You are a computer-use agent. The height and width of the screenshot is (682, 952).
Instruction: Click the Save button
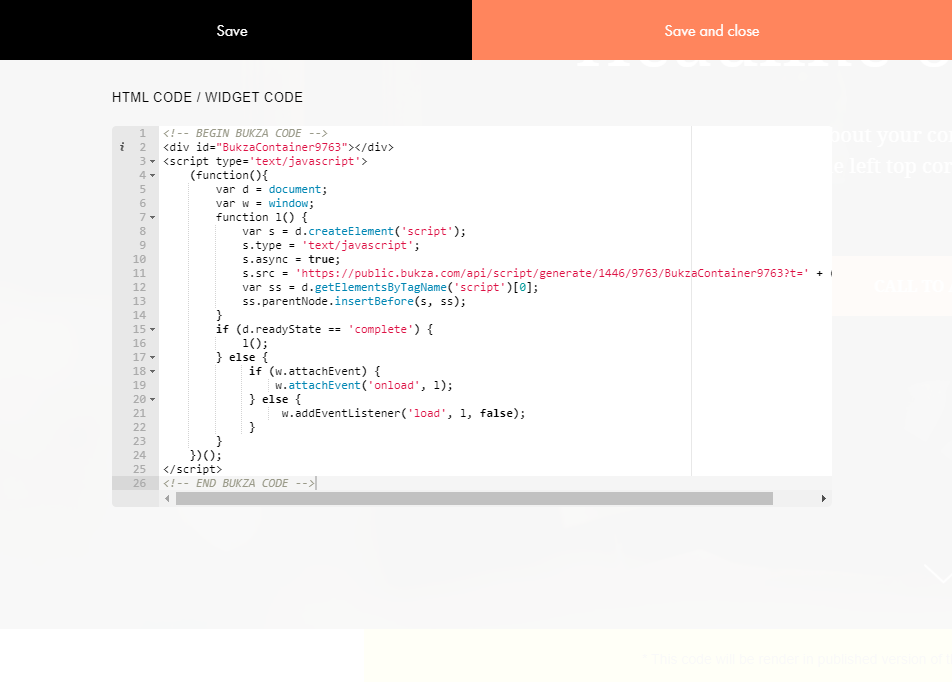pyautogui.click(x=232, y=31)
